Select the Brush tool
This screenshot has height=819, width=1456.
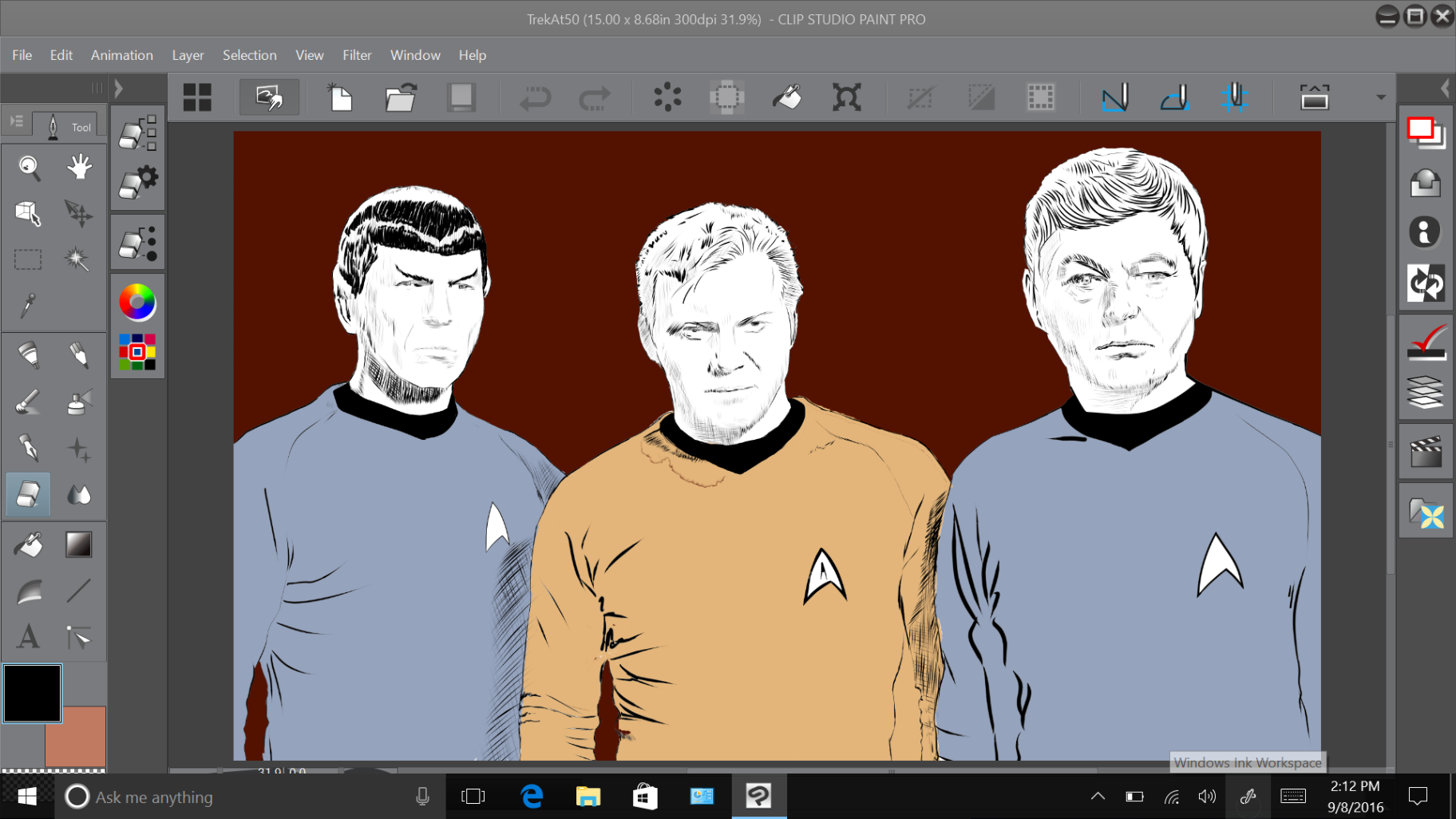click(x=29, y=402)
